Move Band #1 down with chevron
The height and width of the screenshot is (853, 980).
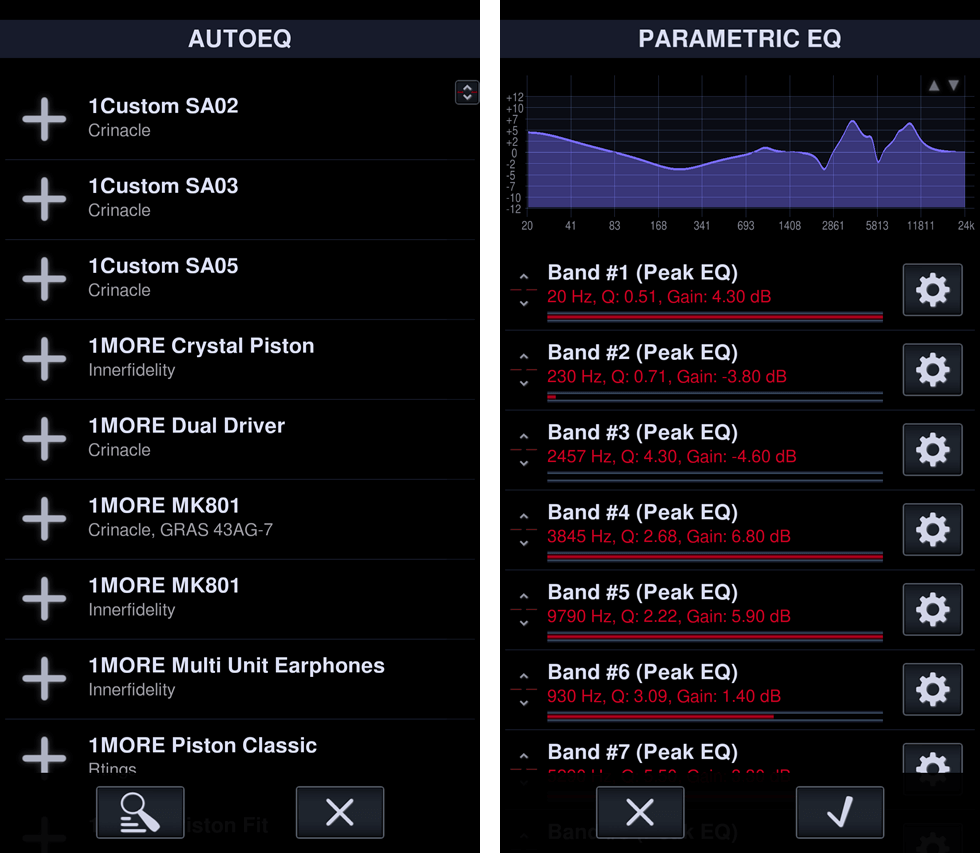pyautogui.click(x=524, y=304)
